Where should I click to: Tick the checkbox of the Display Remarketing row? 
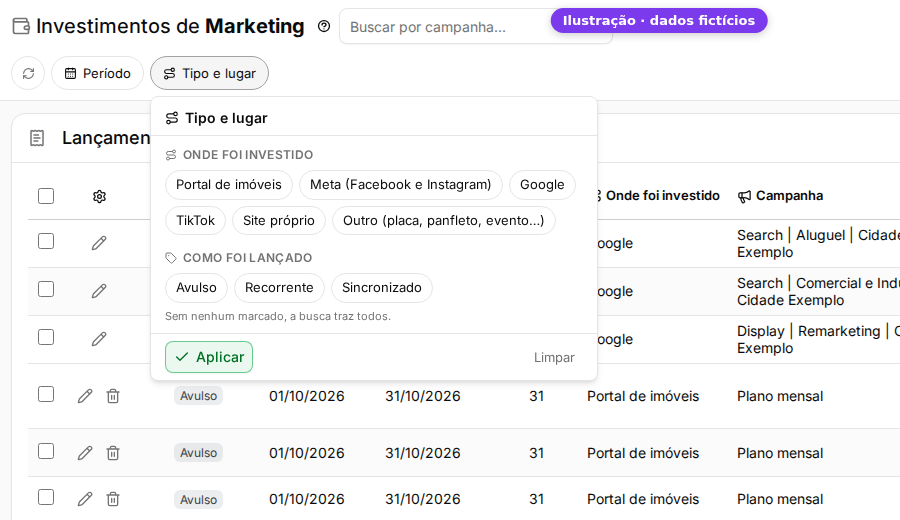(x=46, y=337)
